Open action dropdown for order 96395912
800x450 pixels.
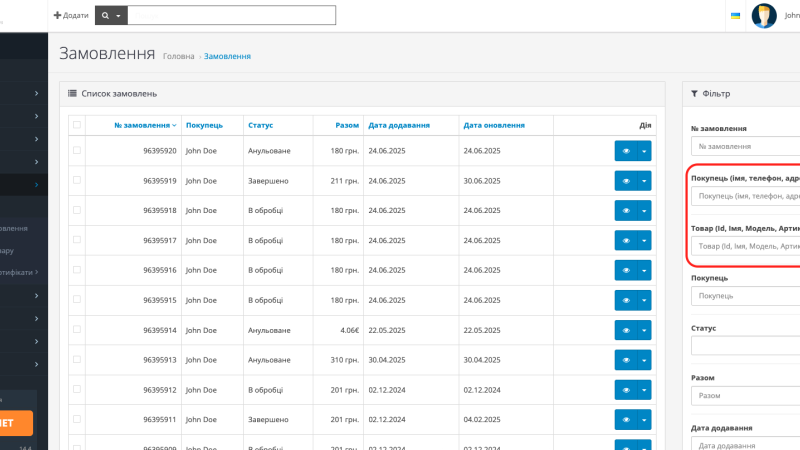pyautogui.click(x=644, y=390)
